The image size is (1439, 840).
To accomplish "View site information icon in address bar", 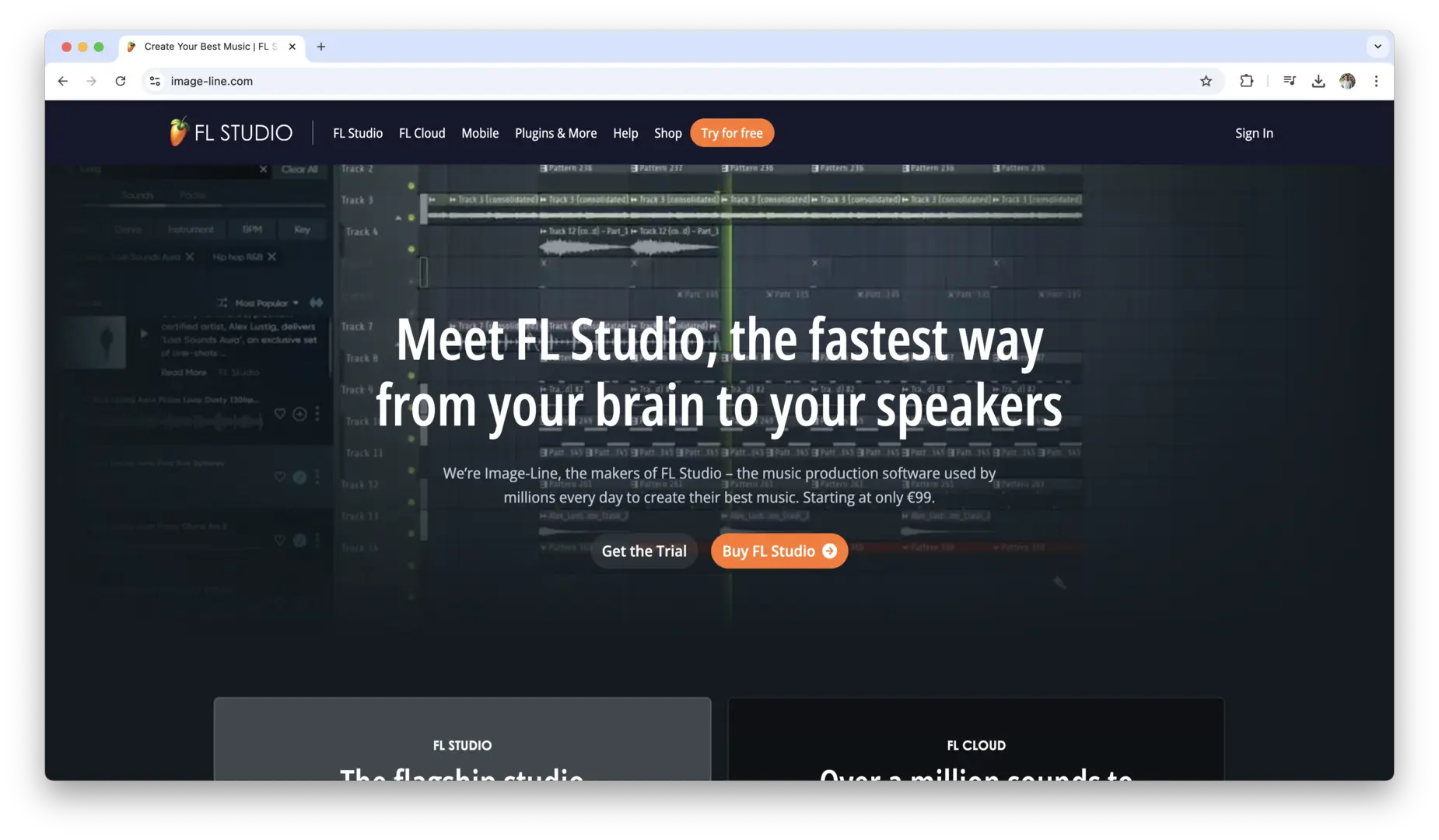I will 156,81.
